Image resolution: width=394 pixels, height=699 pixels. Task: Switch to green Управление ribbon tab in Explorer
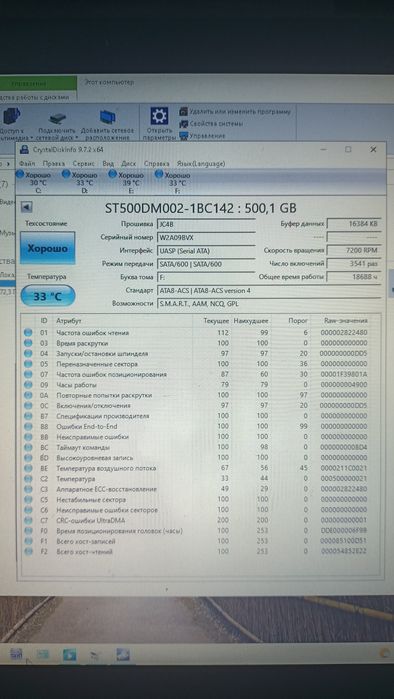click(x=38, y=83)
